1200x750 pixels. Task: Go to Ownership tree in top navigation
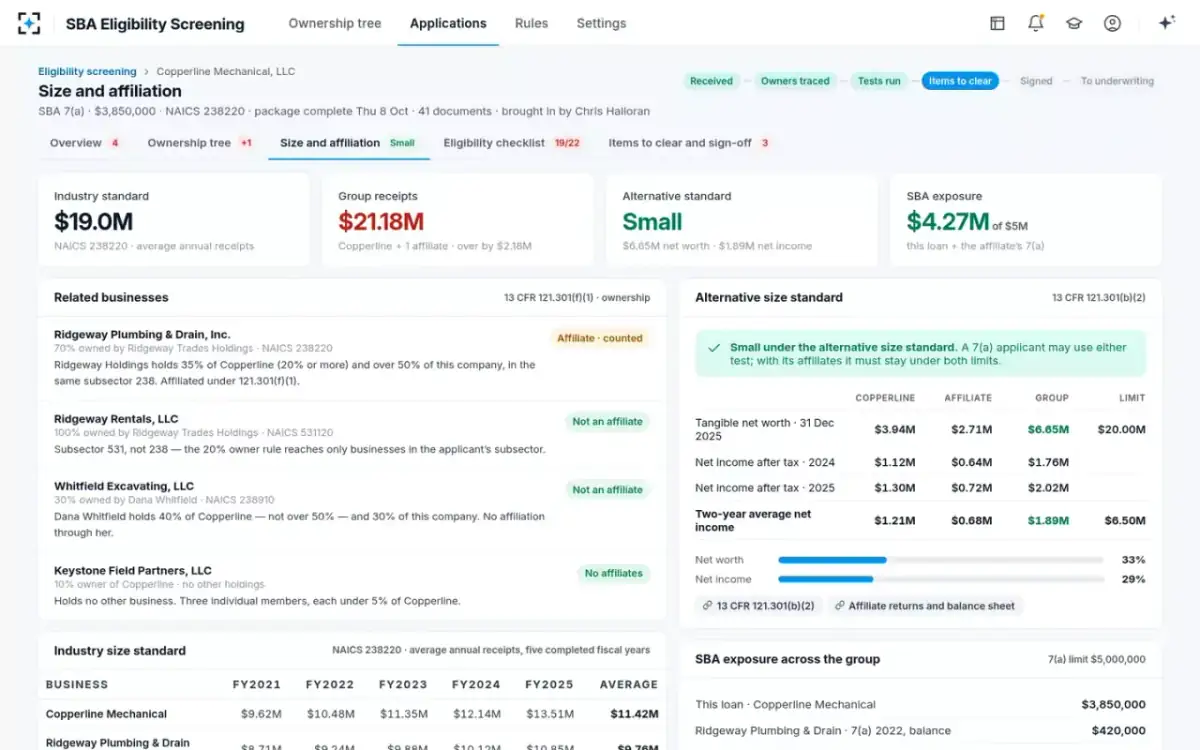(335, 23)
